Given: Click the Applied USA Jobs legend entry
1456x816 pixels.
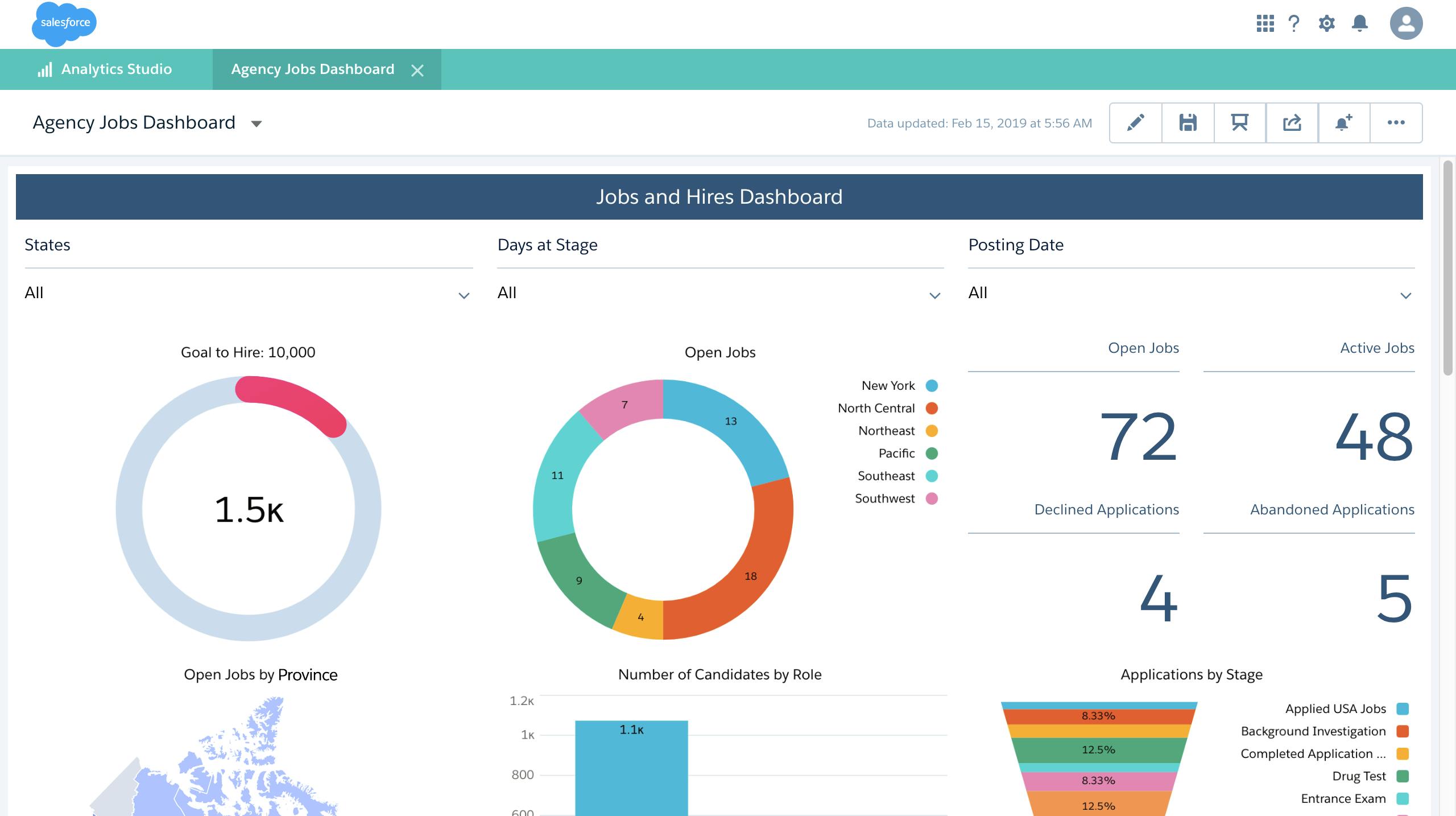Looking at the screenshot, I should [x=1347, y=709].
